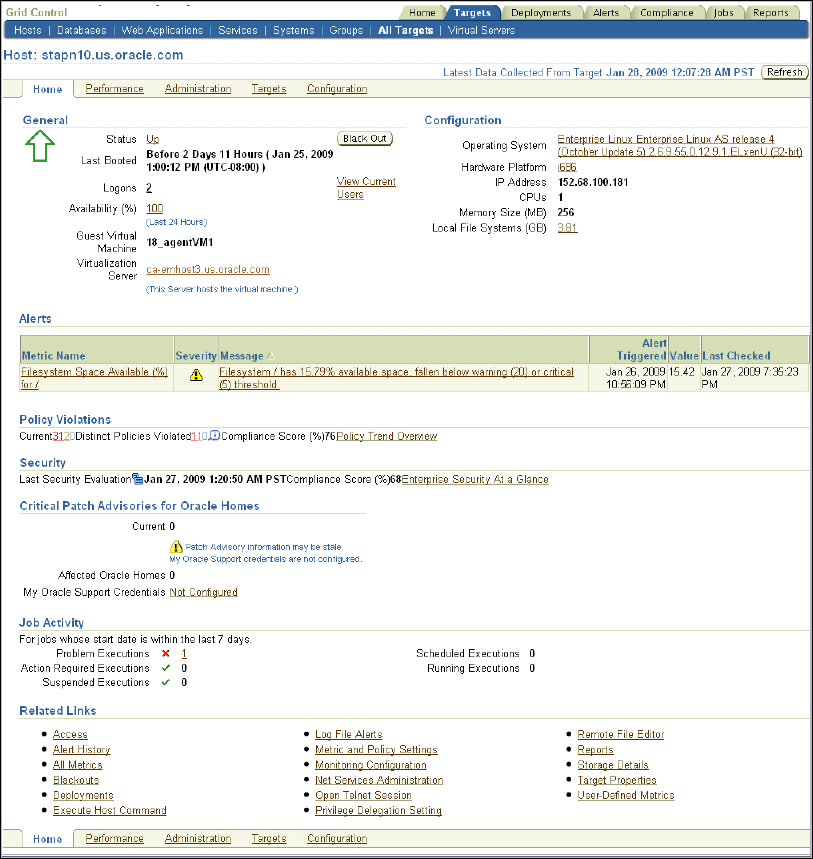
Task: Click the Message column sort arrow
Action: coord(270,356)
